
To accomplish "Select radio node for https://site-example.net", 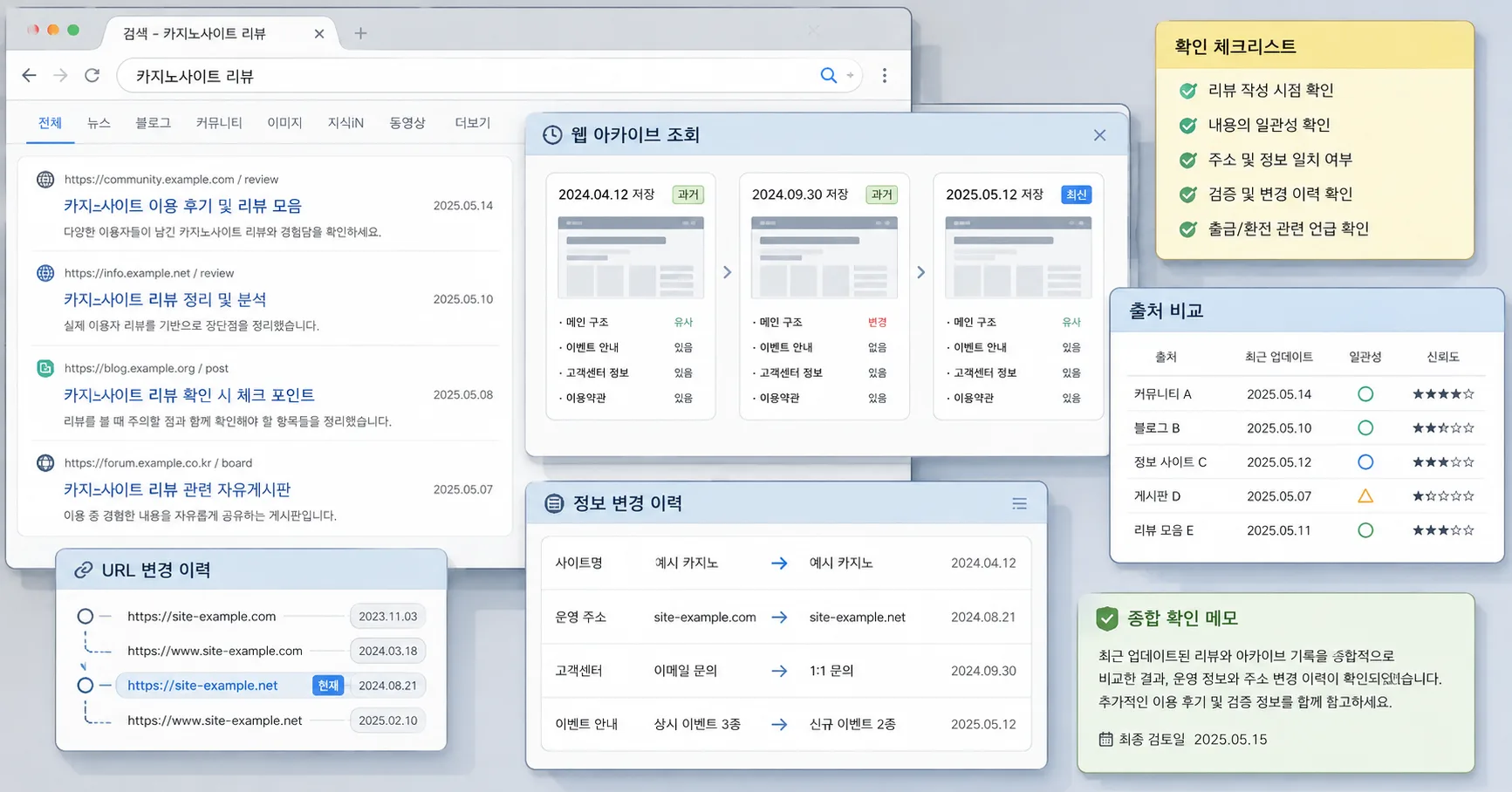I will coord(85,686).
